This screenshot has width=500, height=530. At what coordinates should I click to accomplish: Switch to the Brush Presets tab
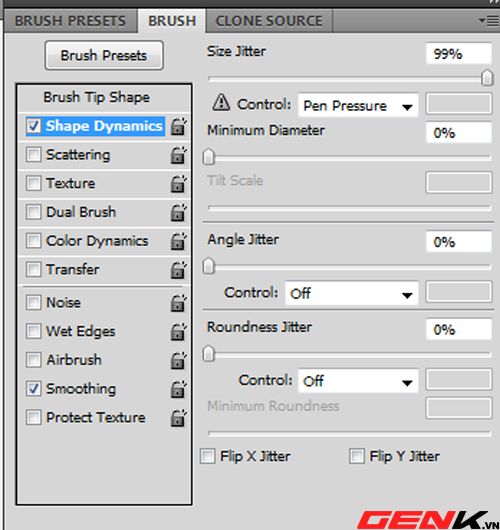70,21
